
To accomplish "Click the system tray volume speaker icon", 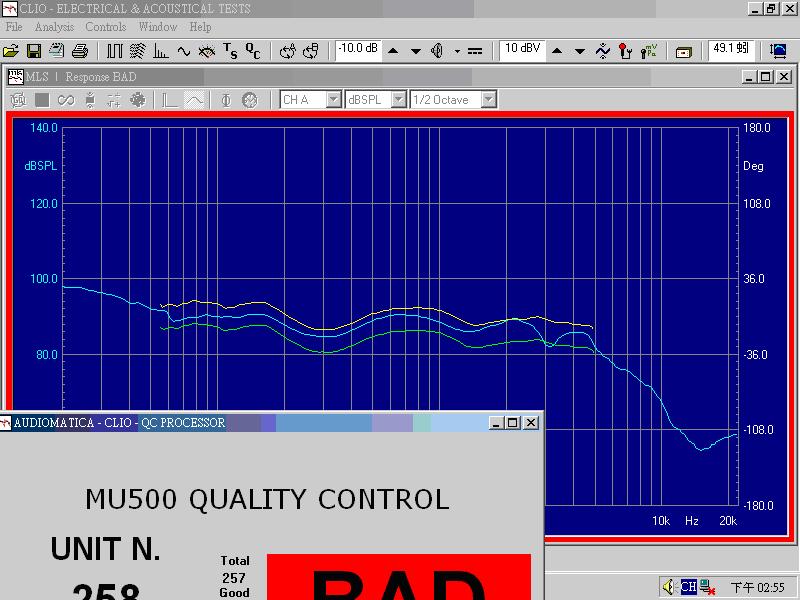I will 668,587.
